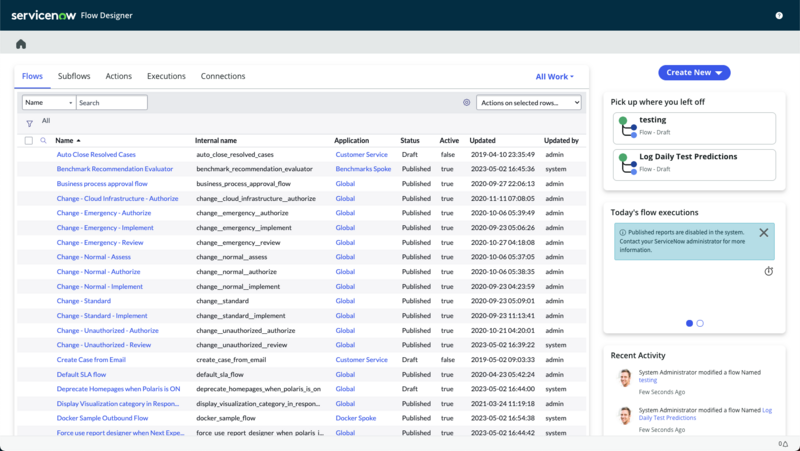Select the first carousel dot indicator
Viewport: 800px width, 451px height.
(x=689, y=323)
